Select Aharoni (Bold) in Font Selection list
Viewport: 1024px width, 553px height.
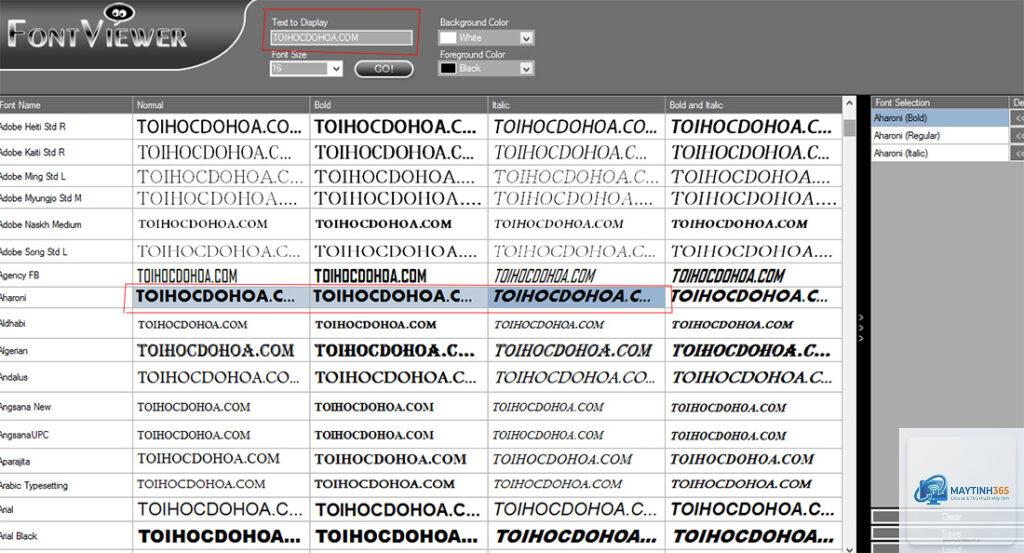pyautogui.click(x=940, y=118)
